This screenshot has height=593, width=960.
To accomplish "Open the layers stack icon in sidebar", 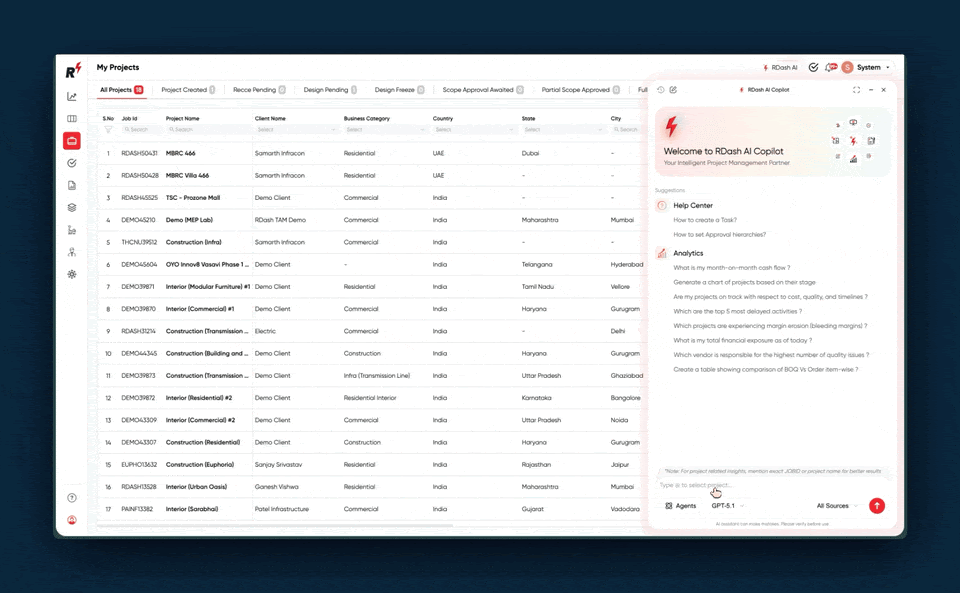I will coord(72,208).
